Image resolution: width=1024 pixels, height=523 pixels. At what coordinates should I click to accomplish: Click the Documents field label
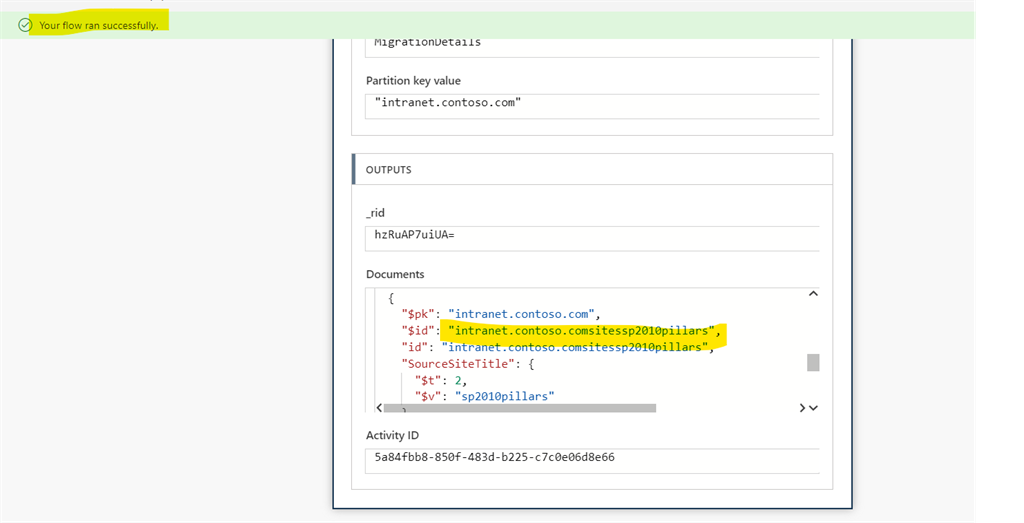pos(395,274)
